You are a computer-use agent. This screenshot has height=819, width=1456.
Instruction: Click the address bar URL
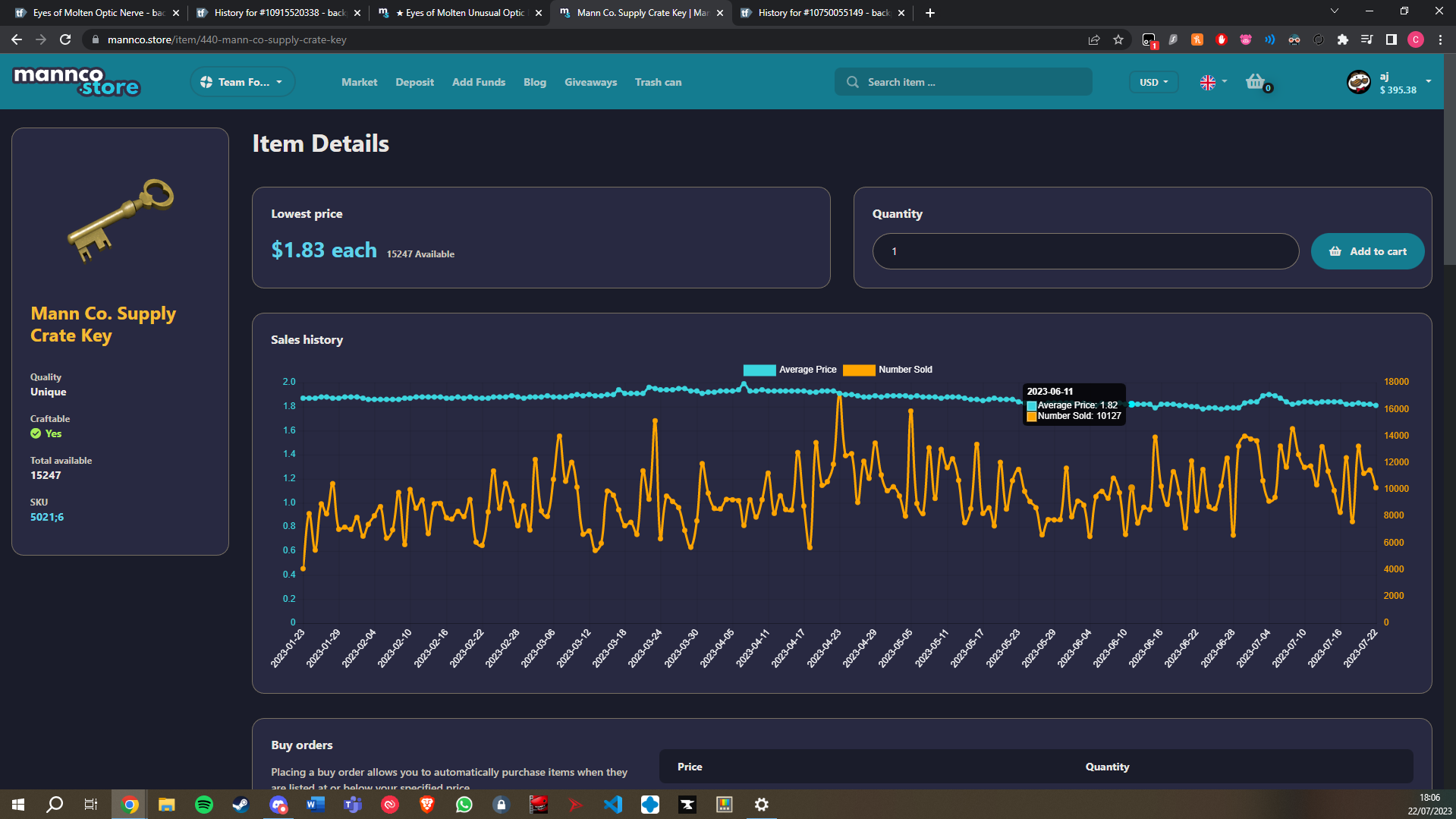tap(227, 39)
